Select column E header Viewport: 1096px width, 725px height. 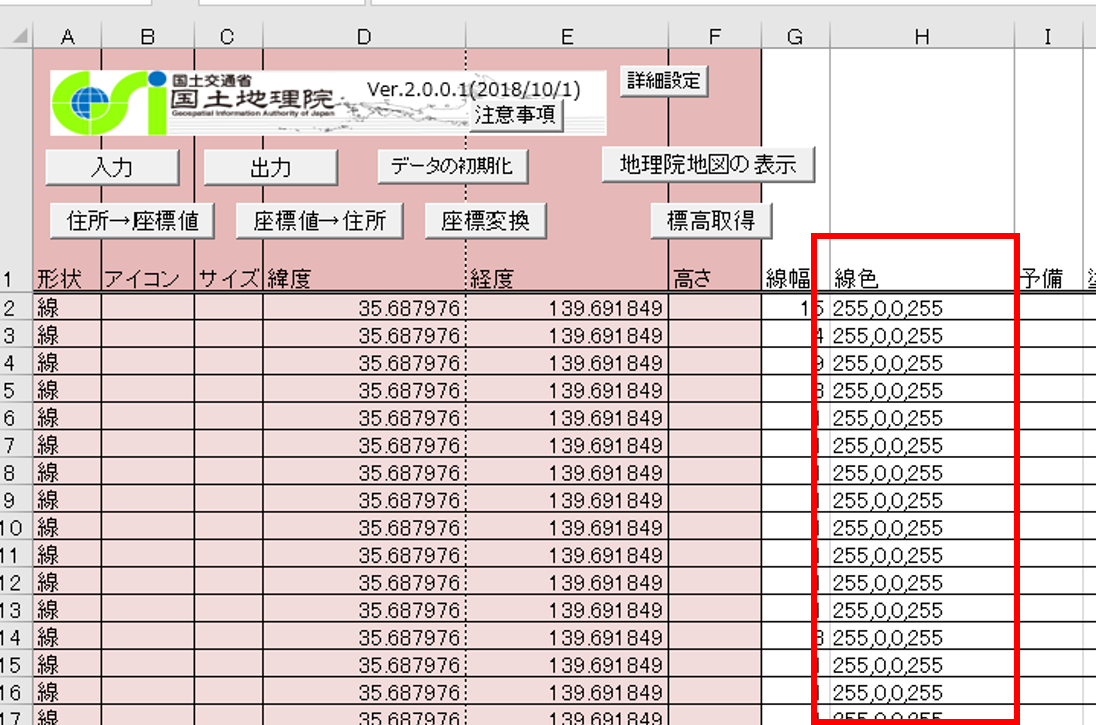point(567,36)
